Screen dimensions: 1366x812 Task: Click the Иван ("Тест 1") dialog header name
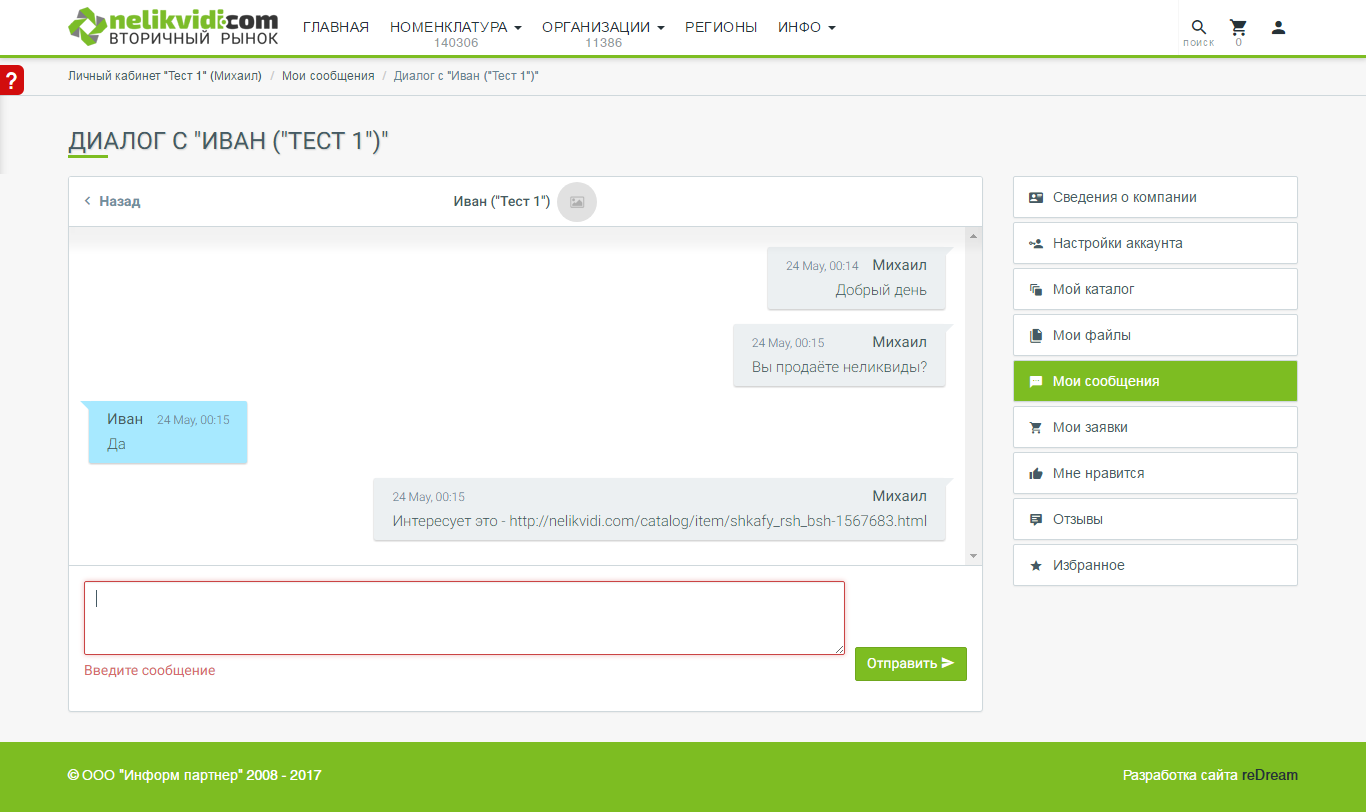pyautogui.click(x=502, y=201)
